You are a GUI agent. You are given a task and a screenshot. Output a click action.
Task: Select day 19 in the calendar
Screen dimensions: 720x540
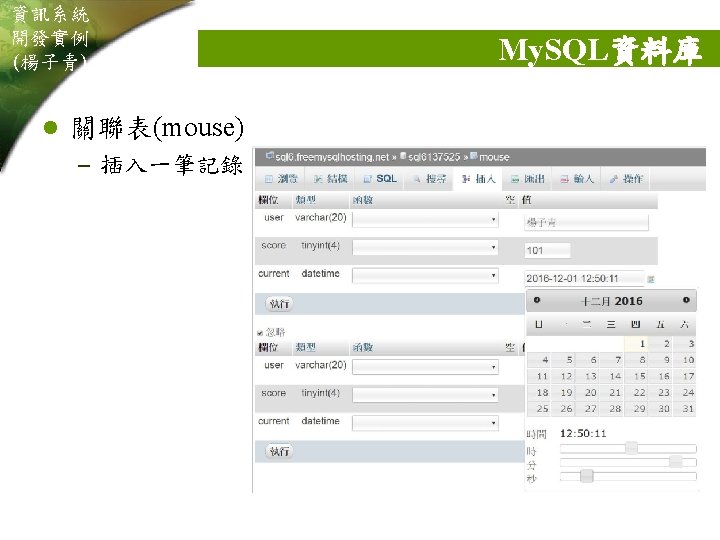(563, 393)
